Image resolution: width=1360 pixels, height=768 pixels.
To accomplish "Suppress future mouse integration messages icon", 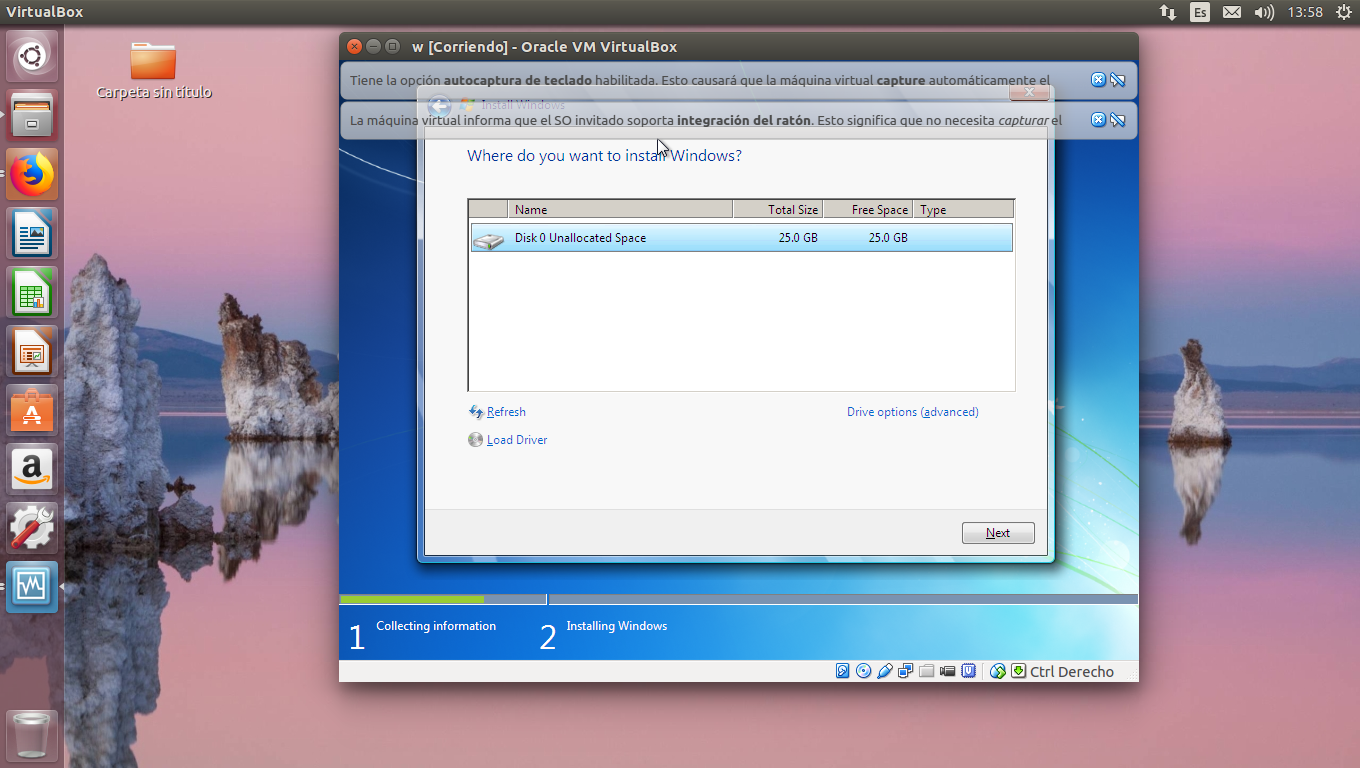I will pos(1118,120).
